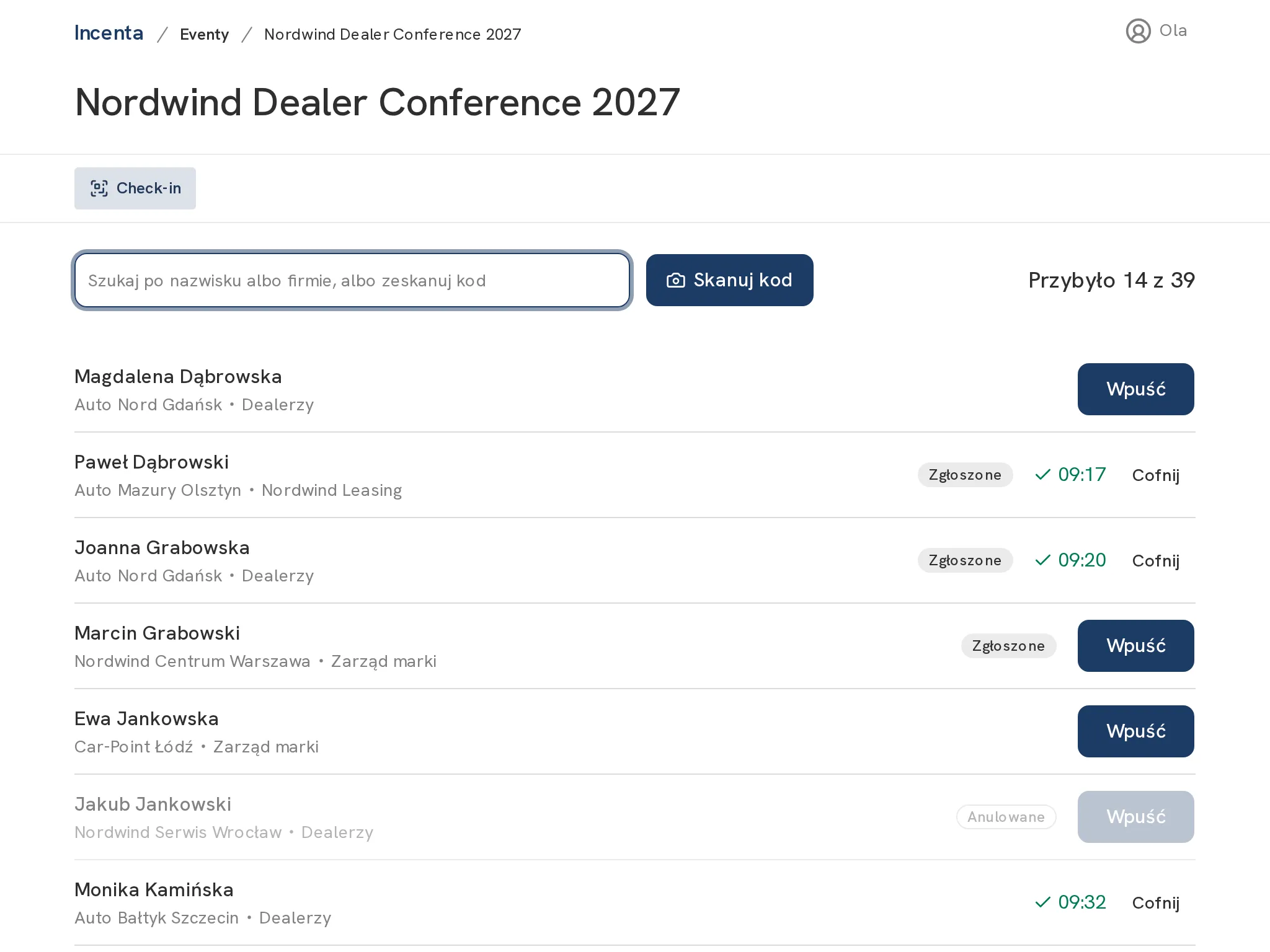
Task: Click the 09:17 check-in time
Action: 1082,475
